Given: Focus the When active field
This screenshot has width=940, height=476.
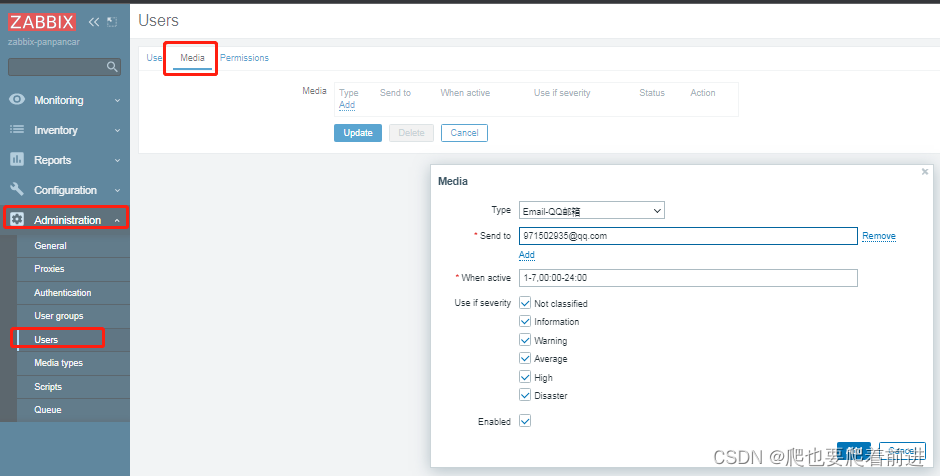Looking at the screenshot, I should tap(688, 278).
